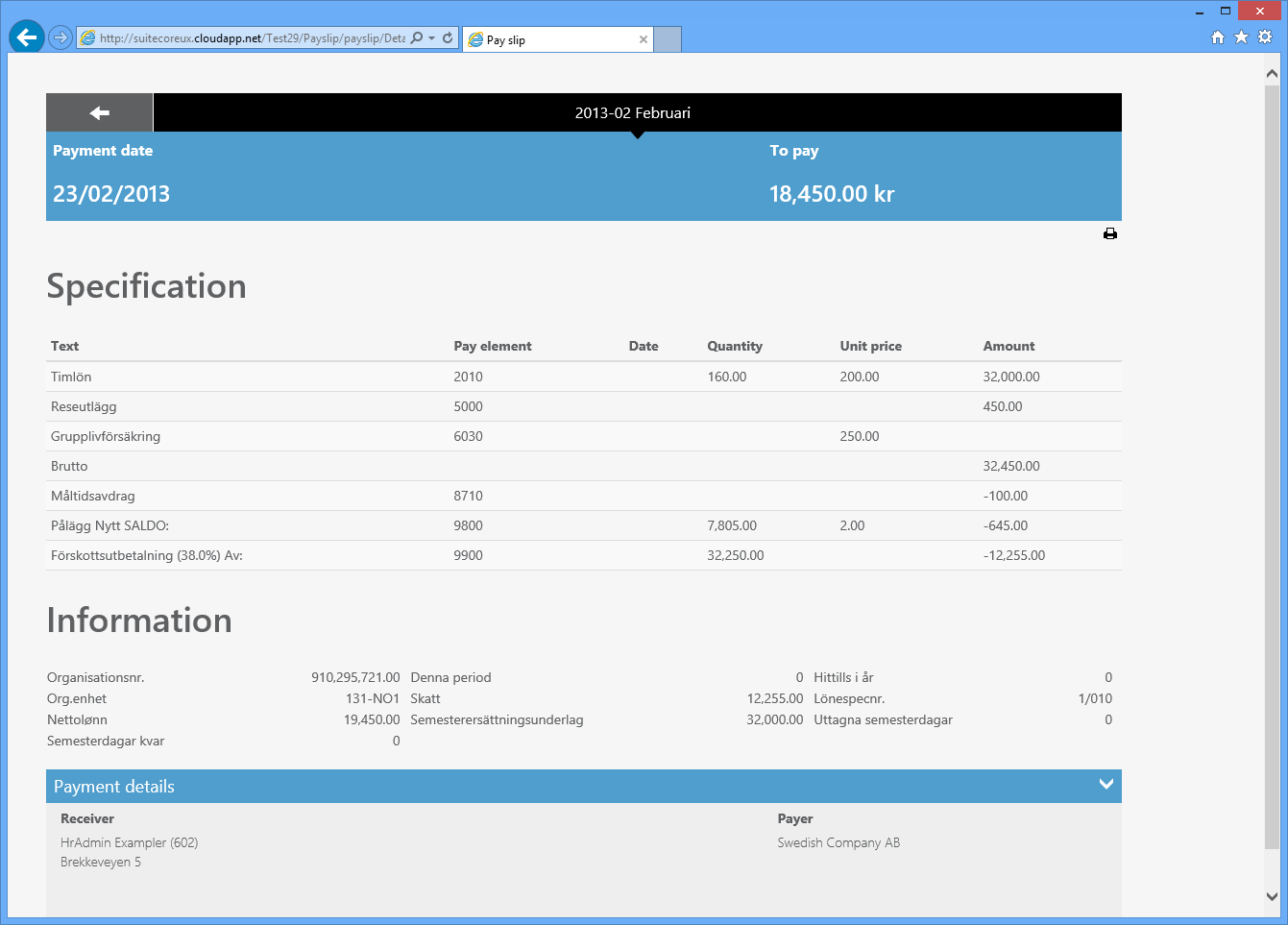Click the Payment details header bar

[x=584, y=786]
